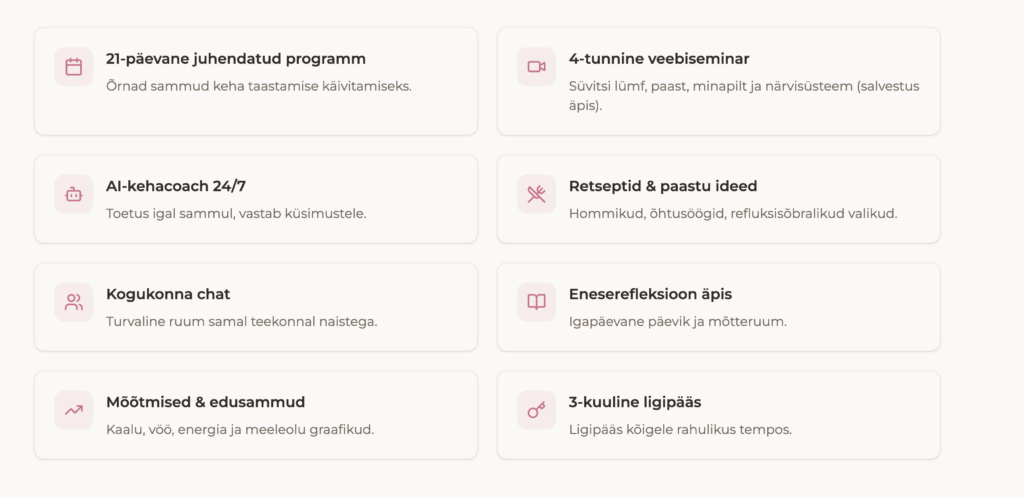Open the "Retseptid & paastu ideed" title
1024x498 pixels.
[x=663, y=186]
